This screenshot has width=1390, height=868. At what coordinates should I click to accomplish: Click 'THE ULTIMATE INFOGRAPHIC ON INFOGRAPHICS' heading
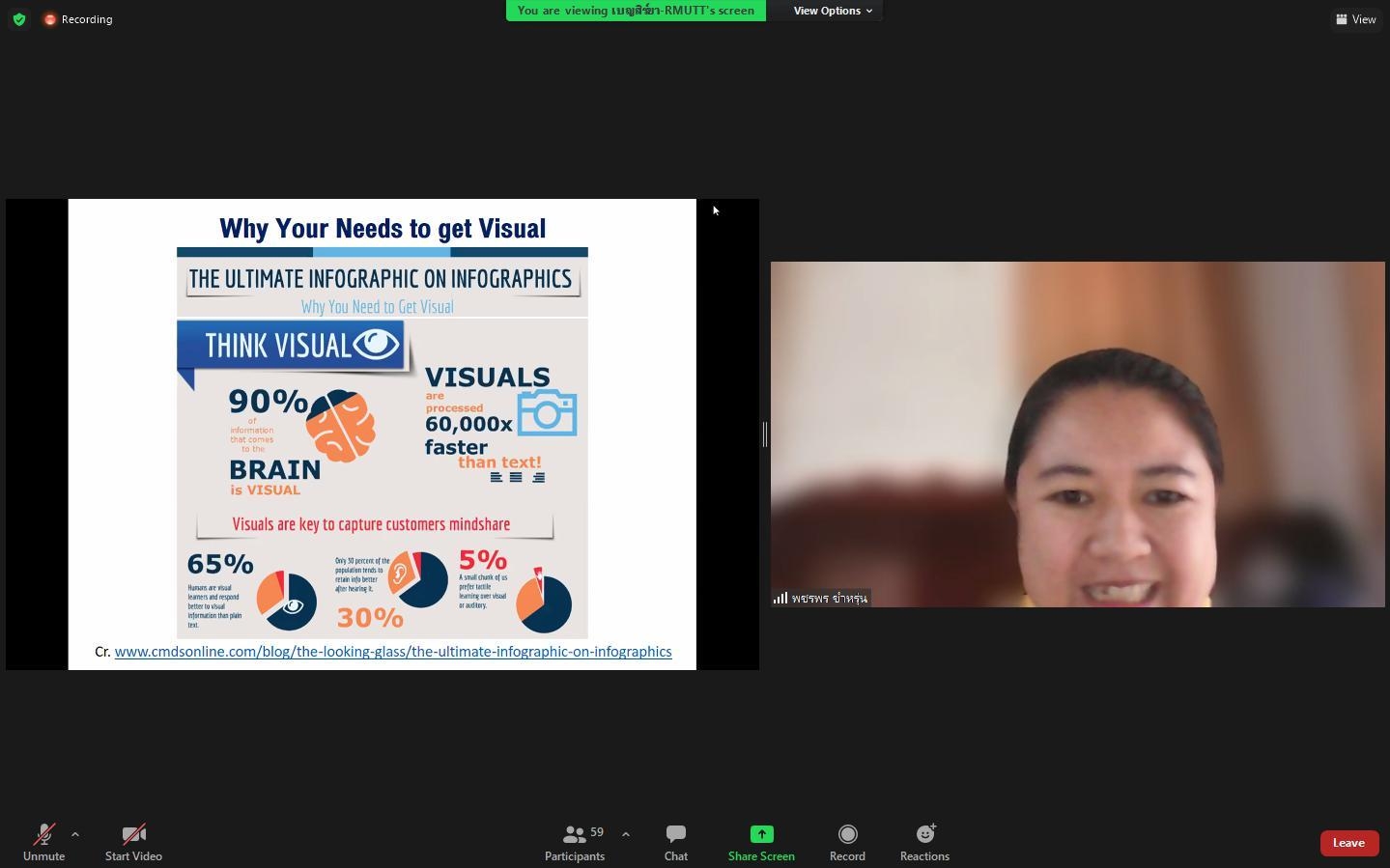(381, 279)
